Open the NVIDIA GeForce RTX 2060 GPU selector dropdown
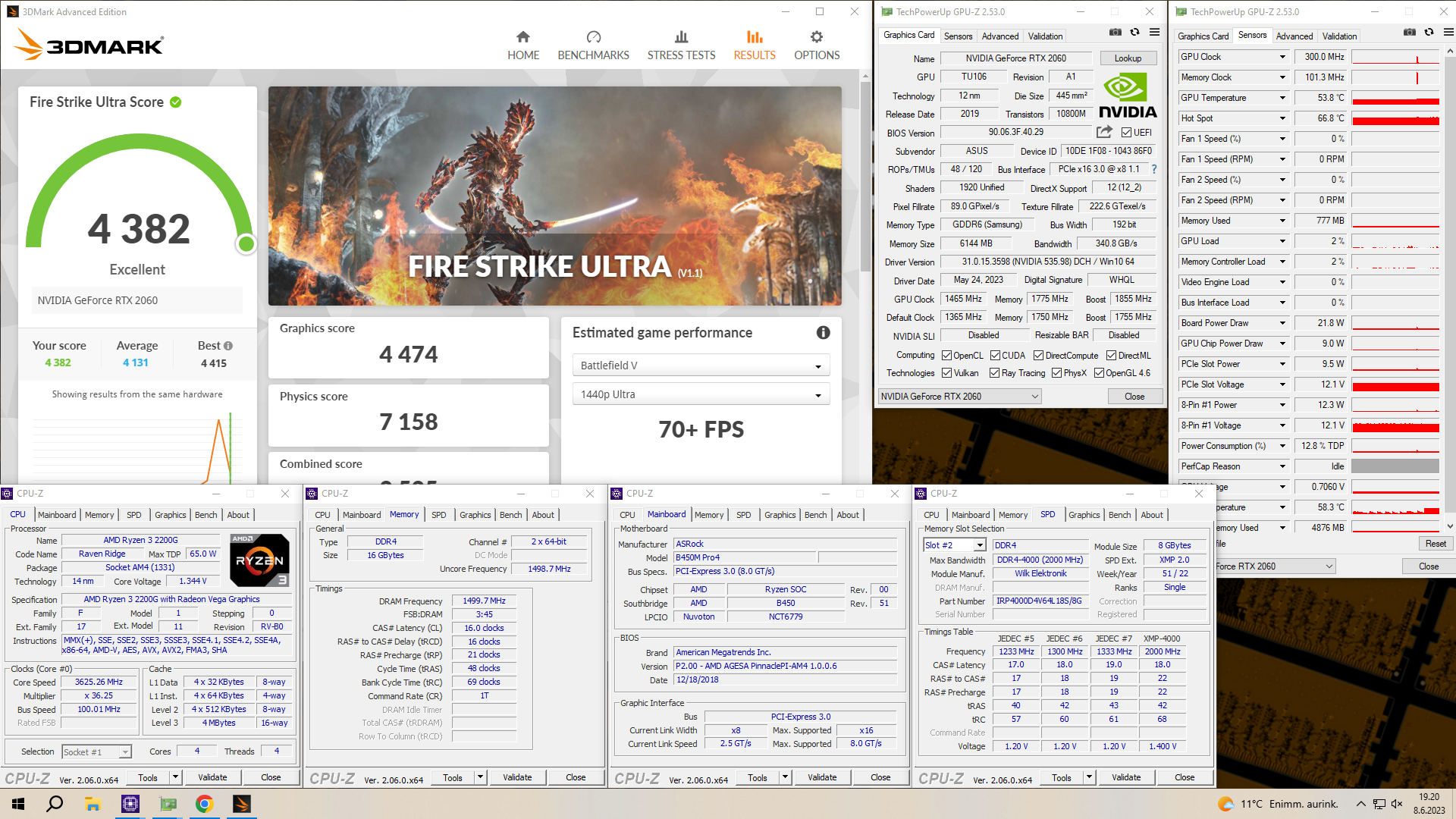 959,397
